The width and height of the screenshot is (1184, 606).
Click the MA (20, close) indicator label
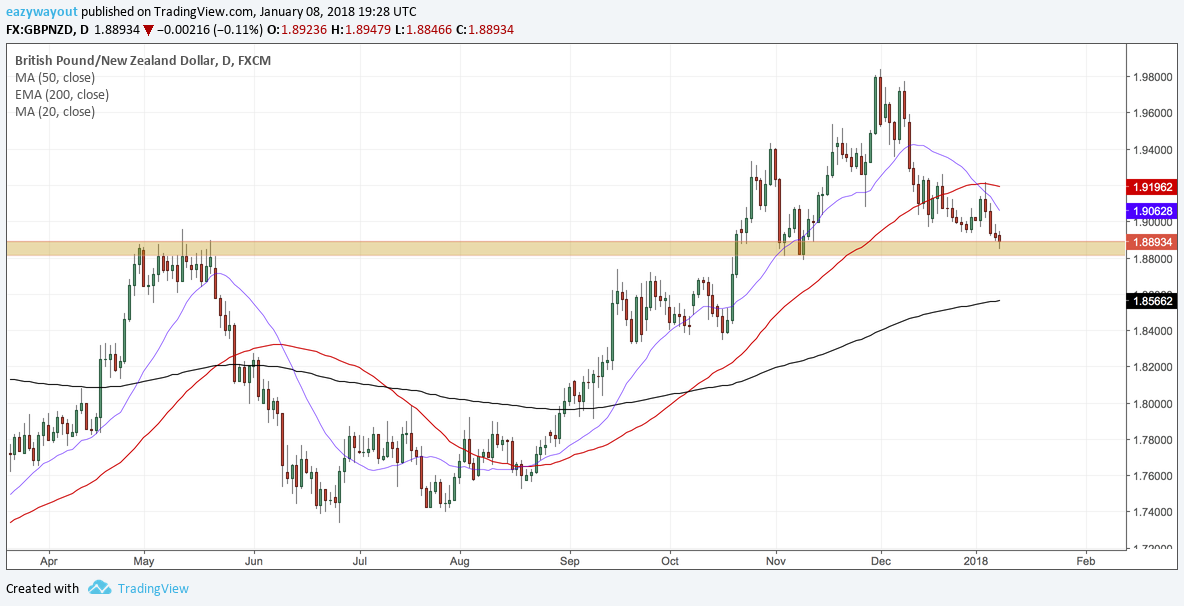point(55,112)
